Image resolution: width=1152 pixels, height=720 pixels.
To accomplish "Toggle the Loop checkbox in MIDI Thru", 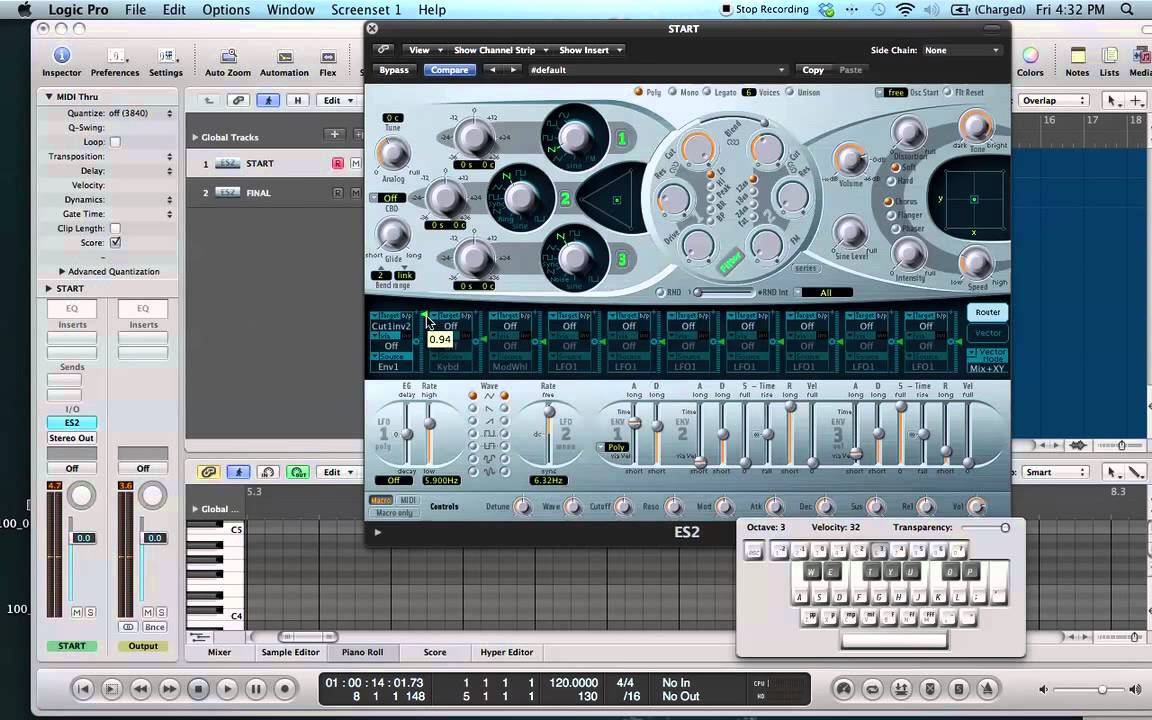I will pyautogui.click(x=115, y=142).
